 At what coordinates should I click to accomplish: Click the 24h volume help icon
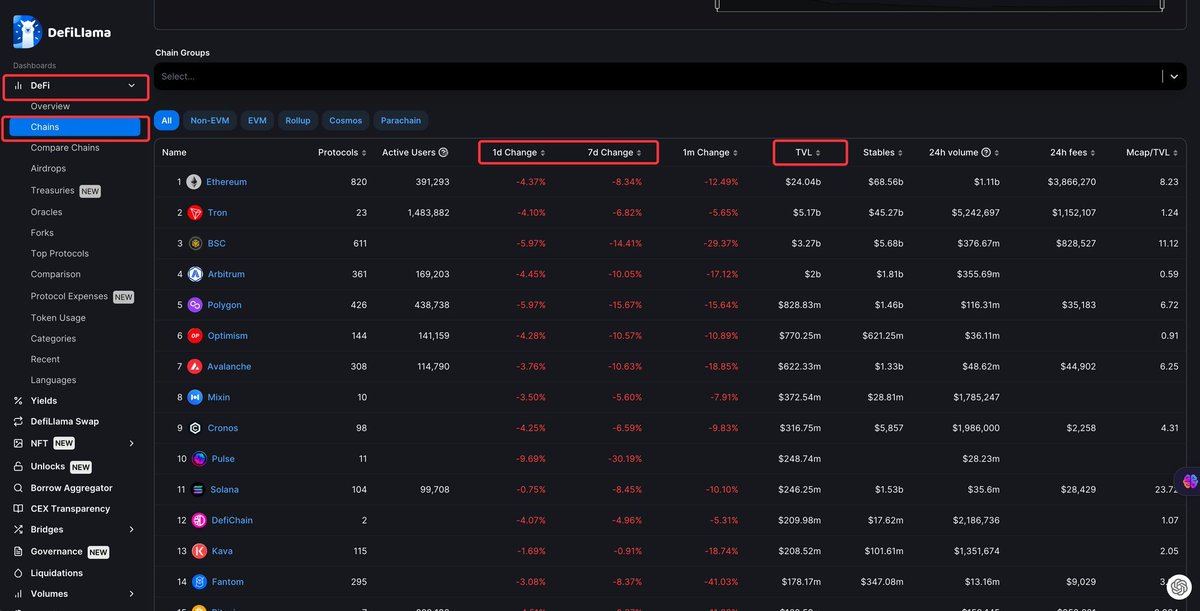pos(986,153)
